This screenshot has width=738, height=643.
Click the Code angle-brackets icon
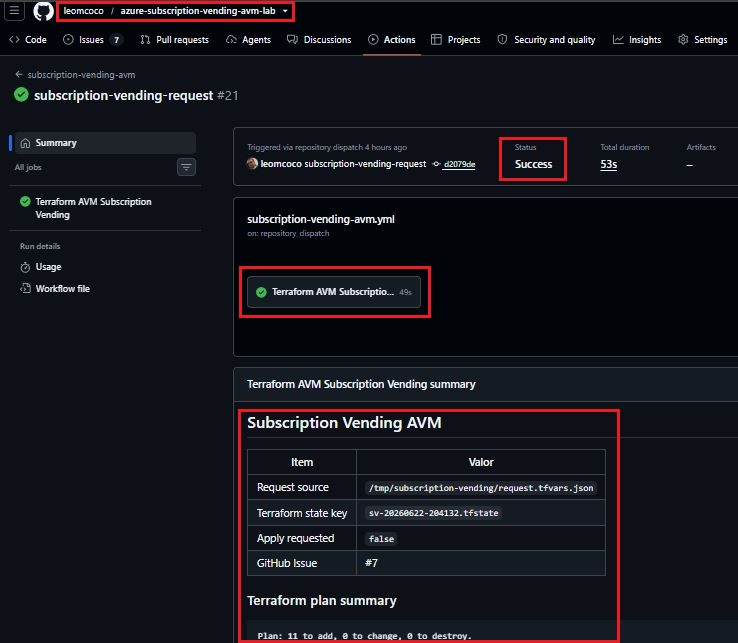click(x=14, y=40)
